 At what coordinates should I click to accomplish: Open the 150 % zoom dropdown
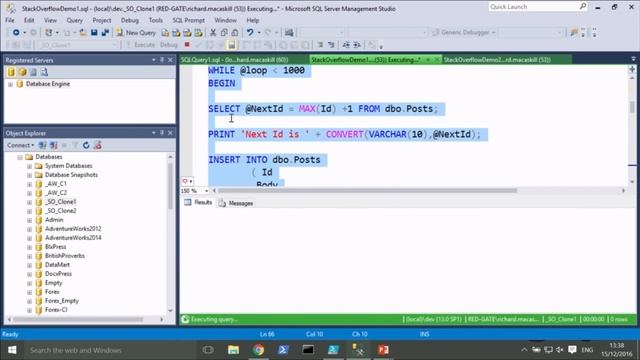click(x=206, y=191)
